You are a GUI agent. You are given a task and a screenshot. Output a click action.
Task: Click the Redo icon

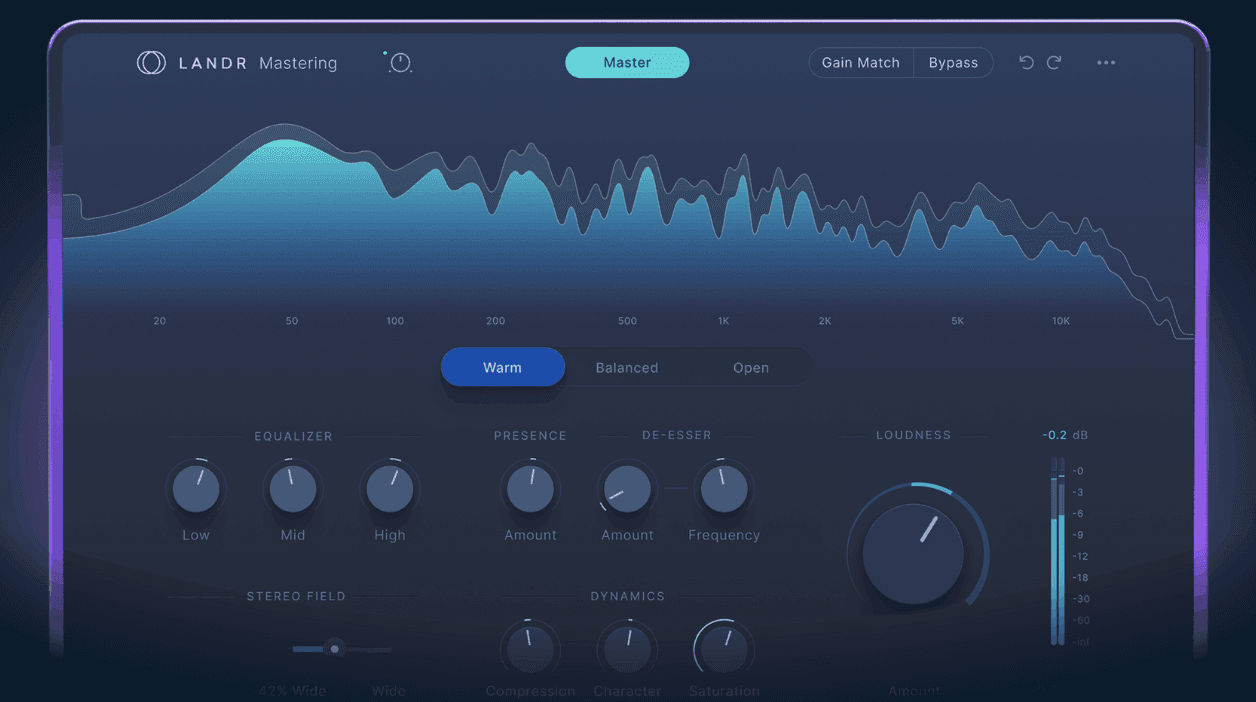point(1055,62)
